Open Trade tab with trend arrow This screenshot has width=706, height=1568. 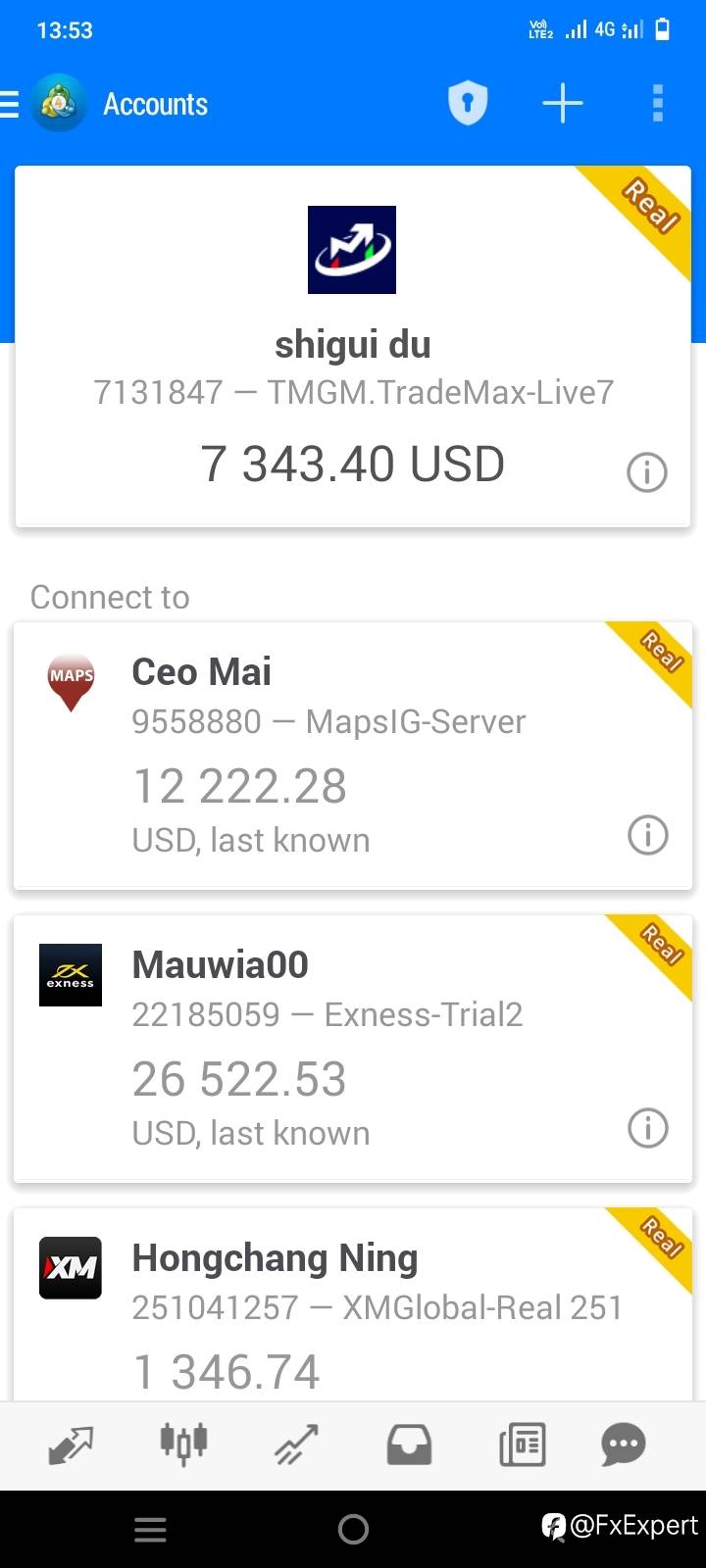(x=296, y=1445)
